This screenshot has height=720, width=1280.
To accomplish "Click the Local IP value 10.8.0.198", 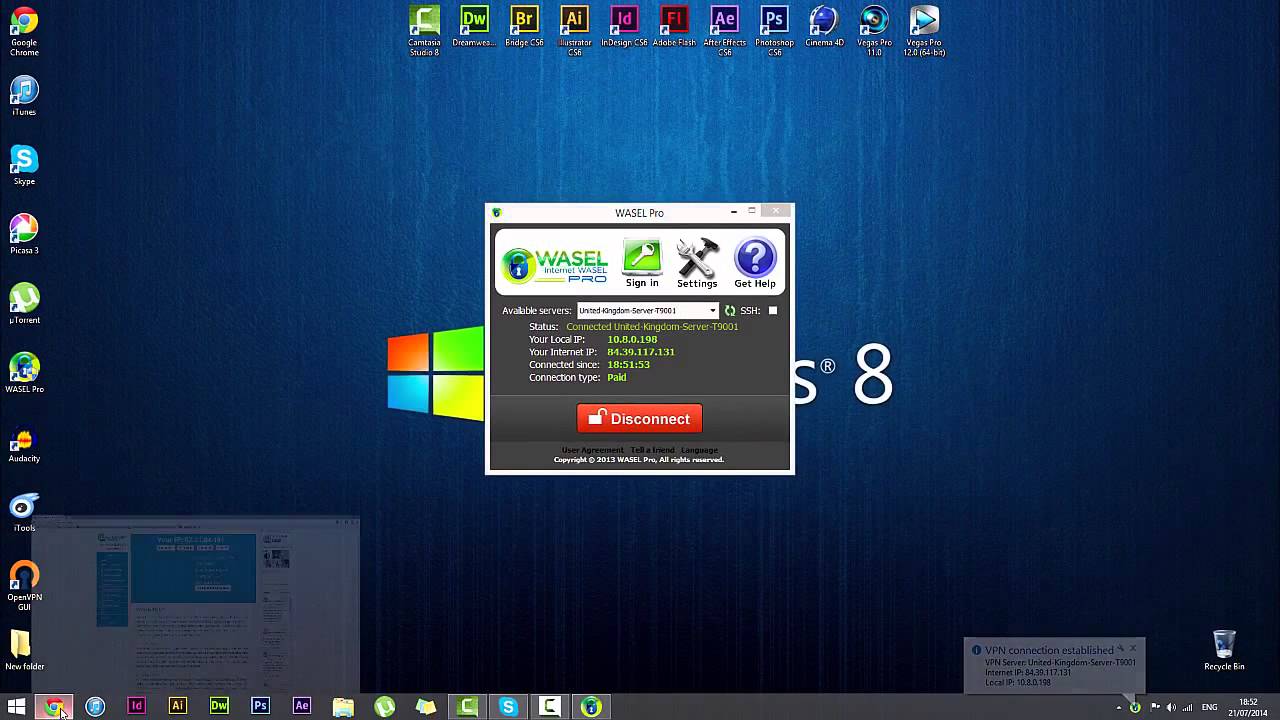I will (632, 339).
